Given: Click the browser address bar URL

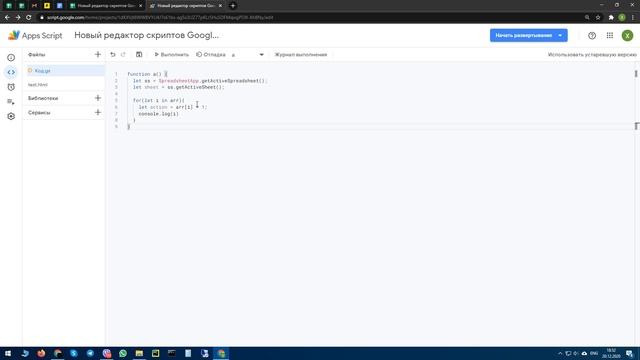Looking at the screenshot, I should click(x=160, y=18).
